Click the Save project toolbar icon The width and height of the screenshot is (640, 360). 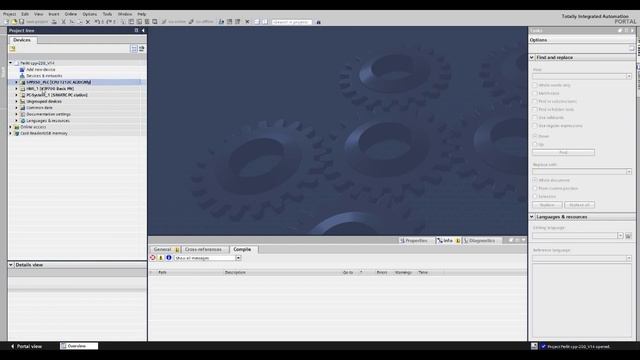click(21, 22)
